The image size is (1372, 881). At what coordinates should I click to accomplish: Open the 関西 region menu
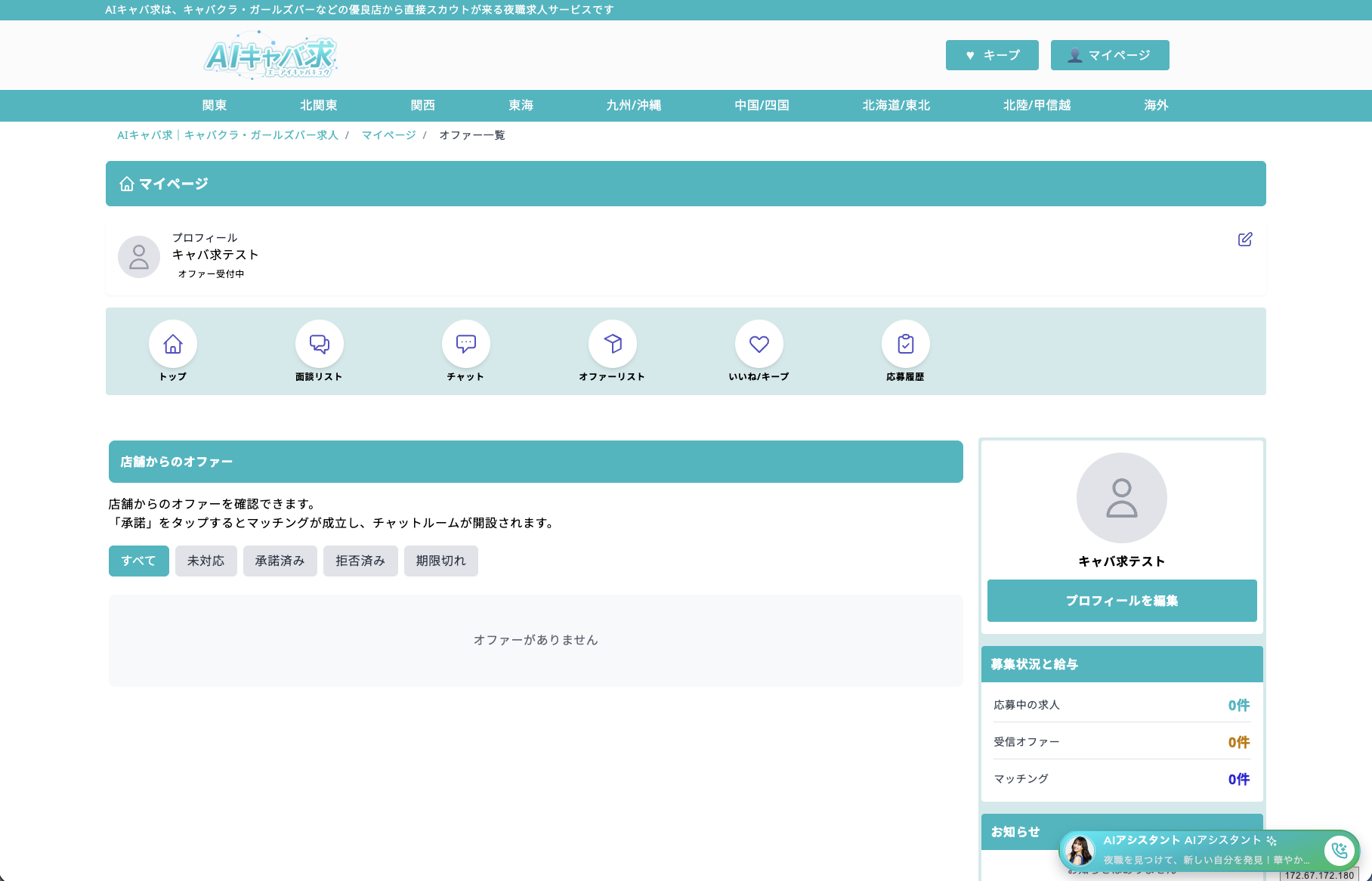pos(423,106)
